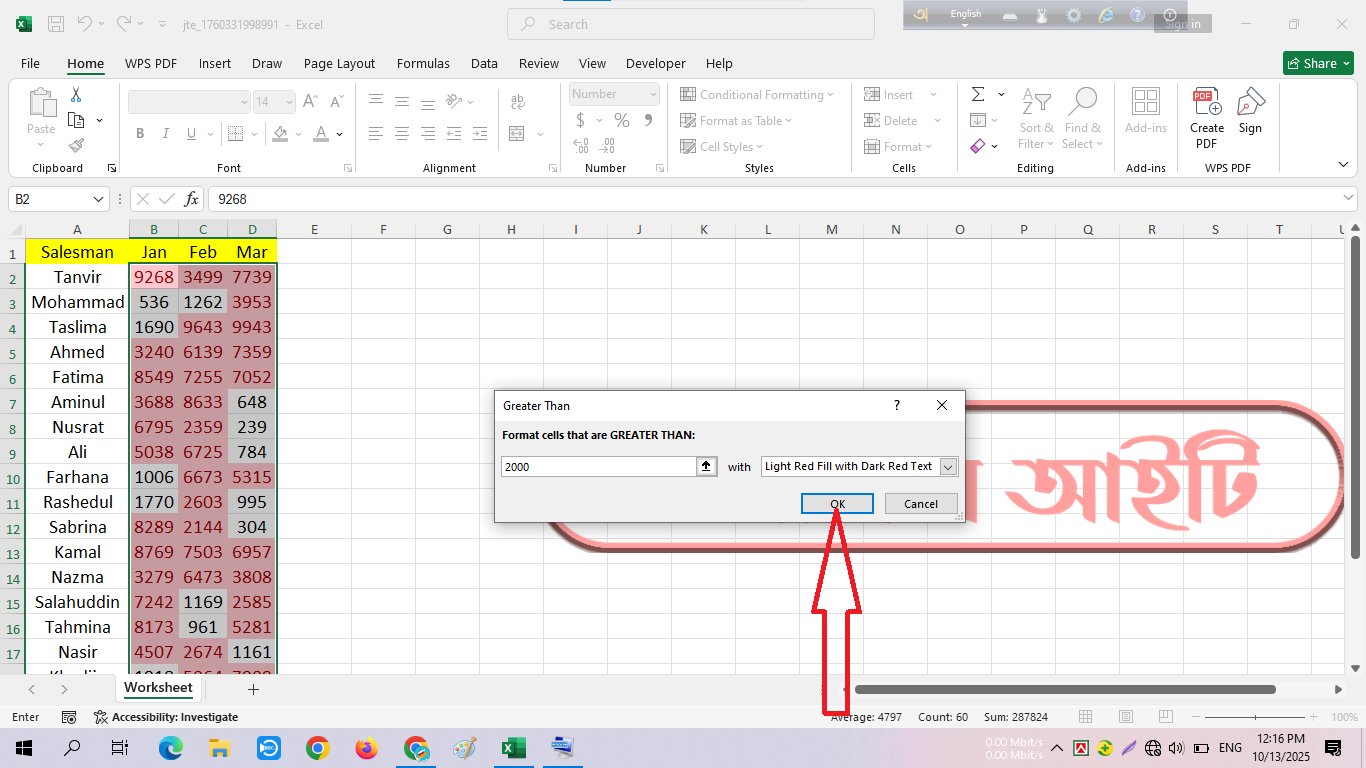Click the range selector icon beside 2000
1366x768 pixels.
[x=707, y=466]
